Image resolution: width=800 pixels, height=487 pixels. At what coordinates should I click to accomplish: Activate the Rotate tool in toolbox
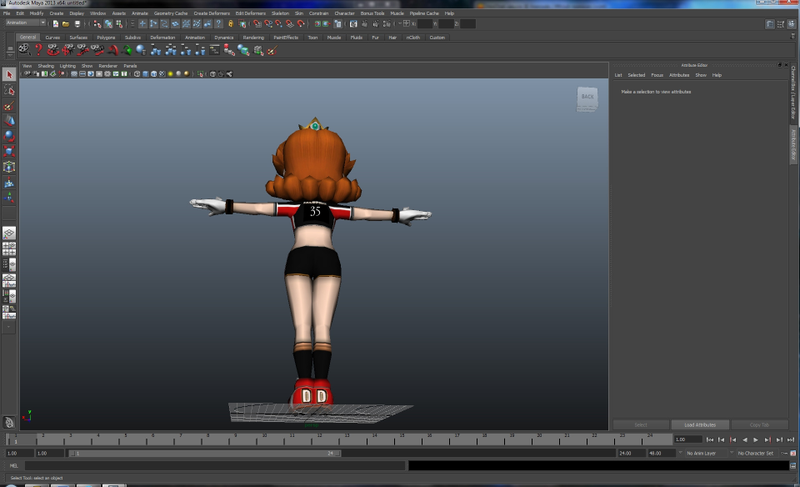coord(9,136)
